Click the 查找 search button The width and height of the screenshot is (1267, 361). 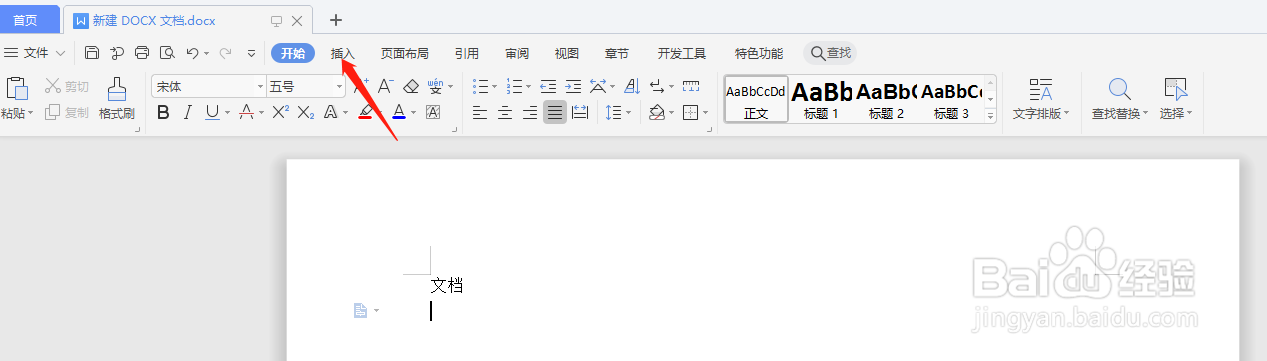point(830,53)
